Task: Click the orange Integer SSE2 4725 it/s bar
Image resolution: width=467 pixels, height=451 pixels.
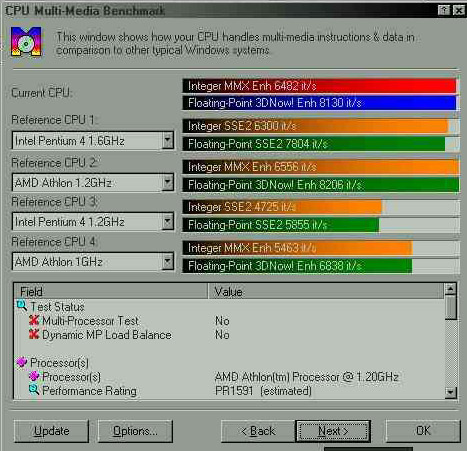Action: 282,207
